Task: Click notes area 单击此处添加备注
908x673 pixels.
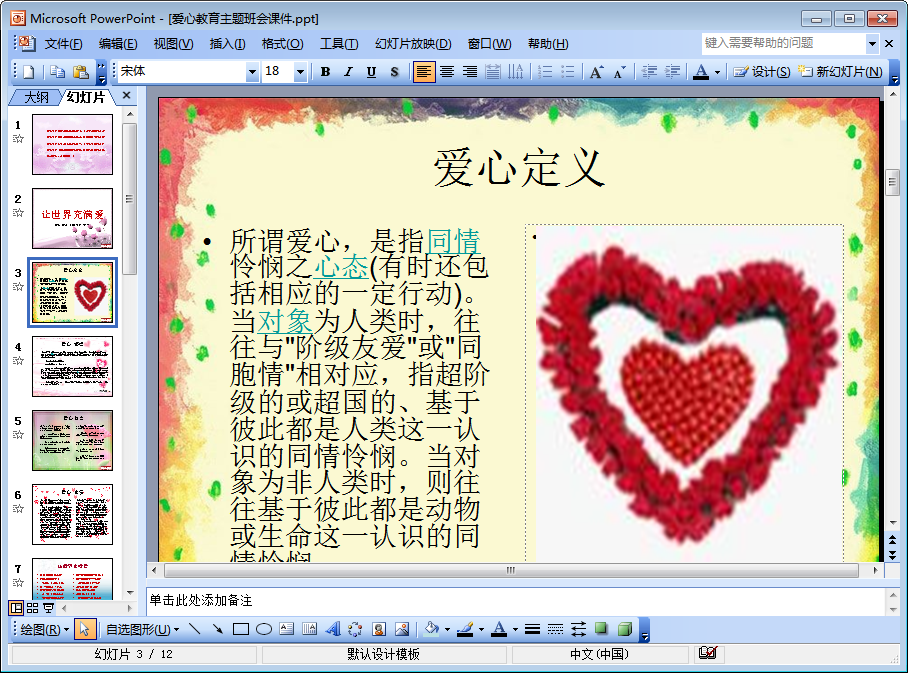Action: pos(515,601)
